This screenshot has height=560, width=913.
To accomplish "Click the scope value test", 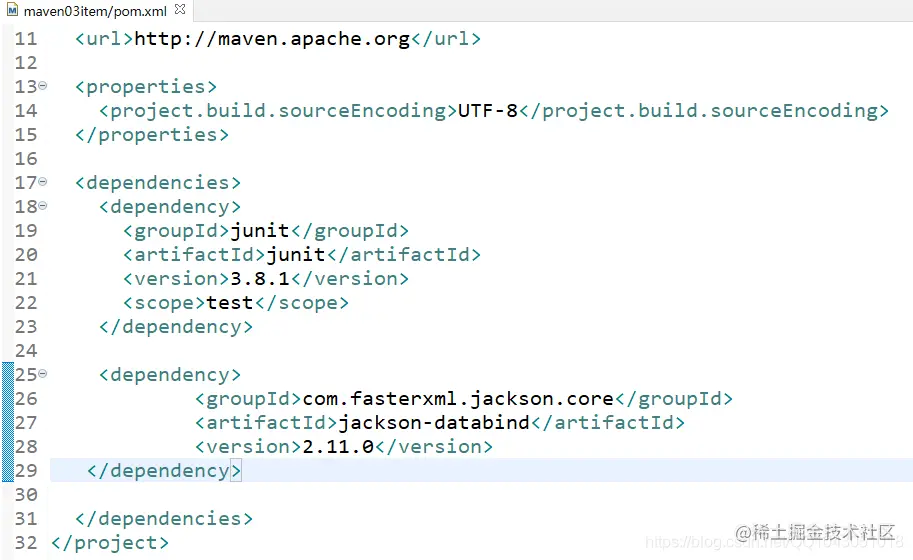I will point(230,303).
